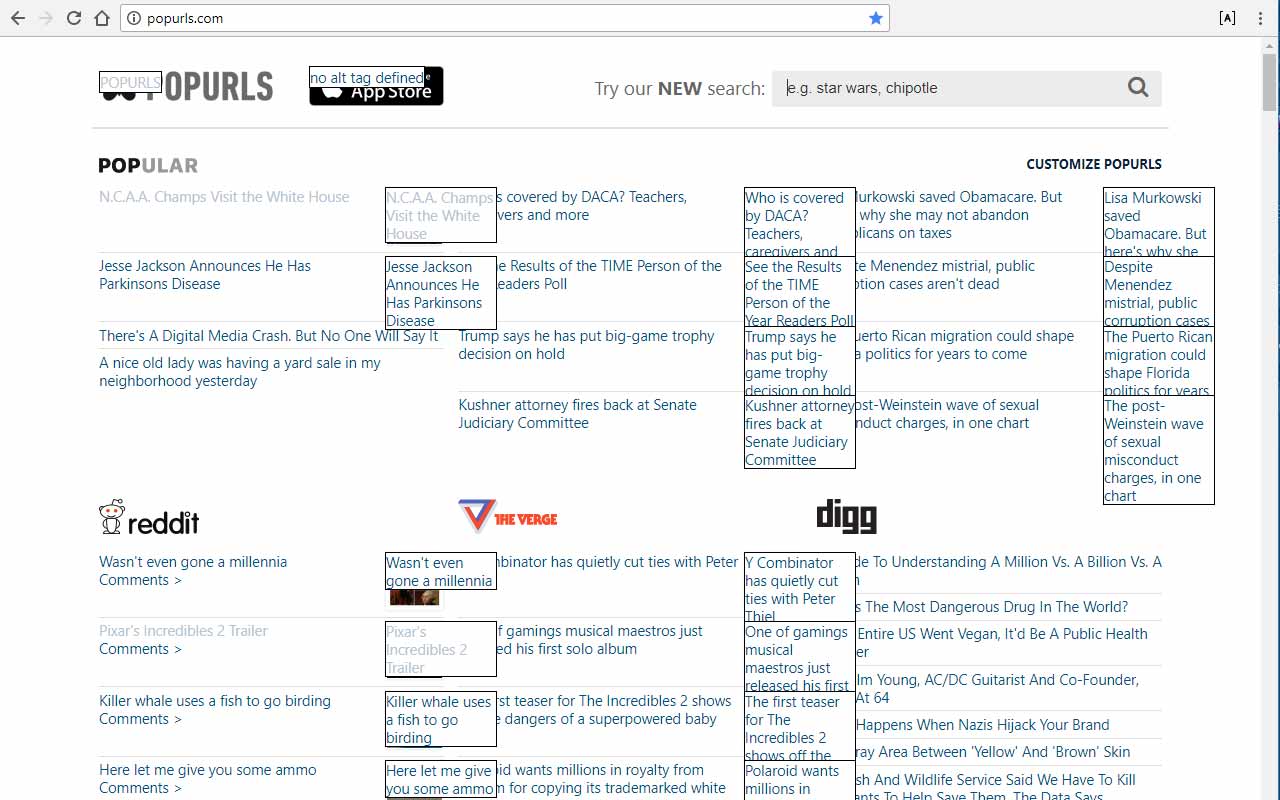Image resolution: width=1280 pixels, height=800 pixels.
Task: Open 'Results of the TIME Person of the Year' story
Action: 609,275
